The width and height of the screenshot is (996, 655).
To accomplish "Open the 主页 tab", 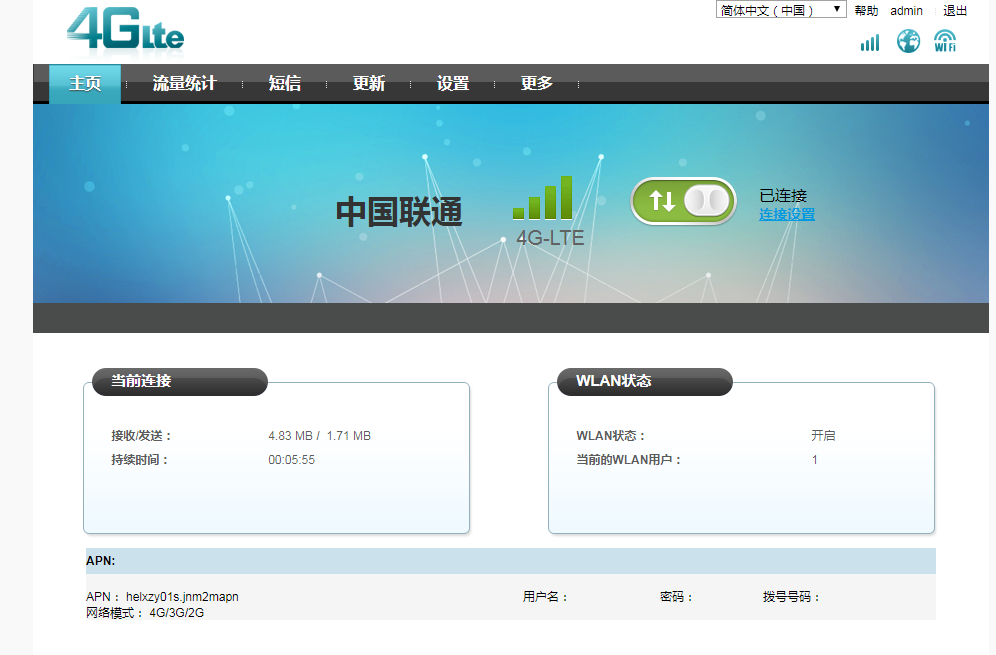I will pyautogui.click(x=85, y=84).
